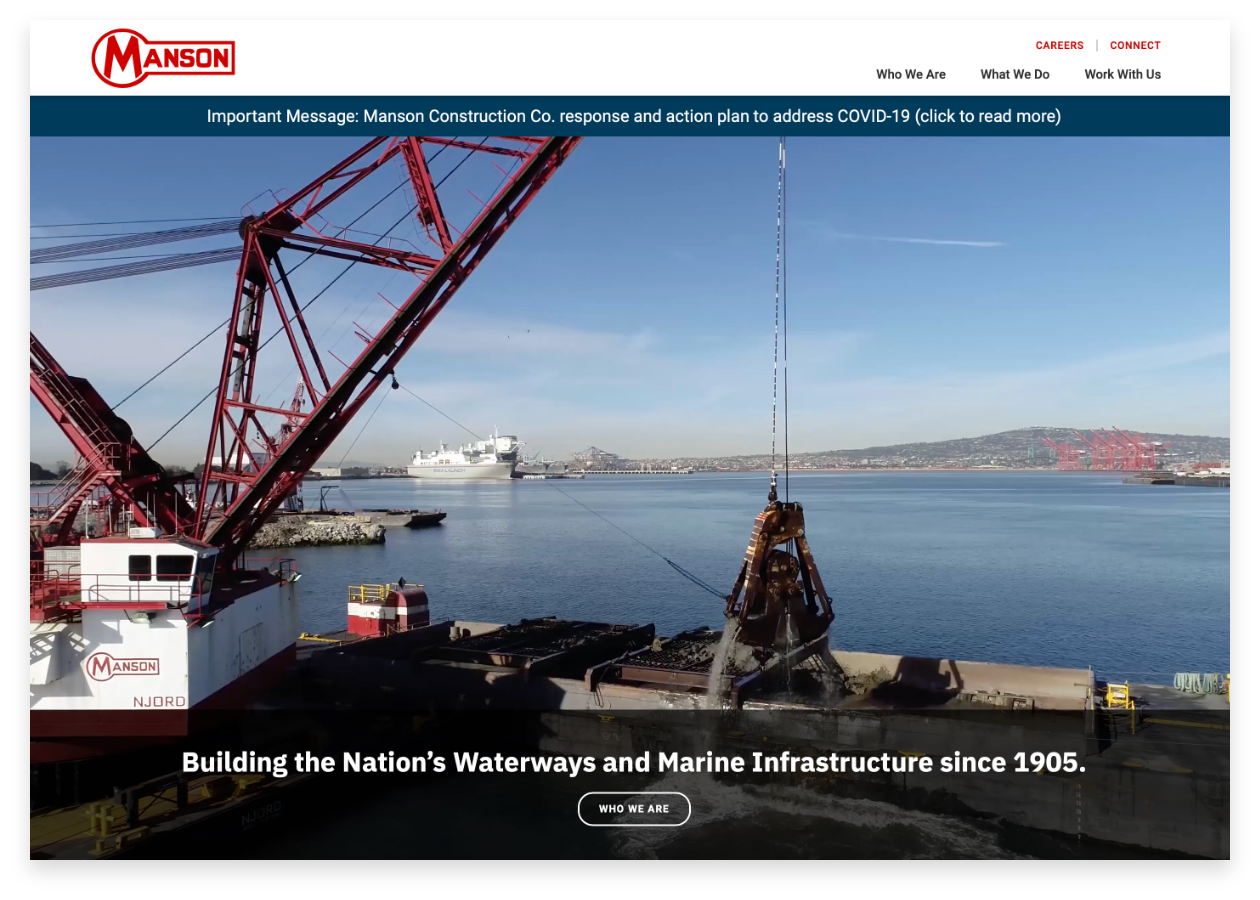Image resolution: width=1260 pixels, height=900 pixels.
Task: Open the Connect link
Action: pos(1135,46)
